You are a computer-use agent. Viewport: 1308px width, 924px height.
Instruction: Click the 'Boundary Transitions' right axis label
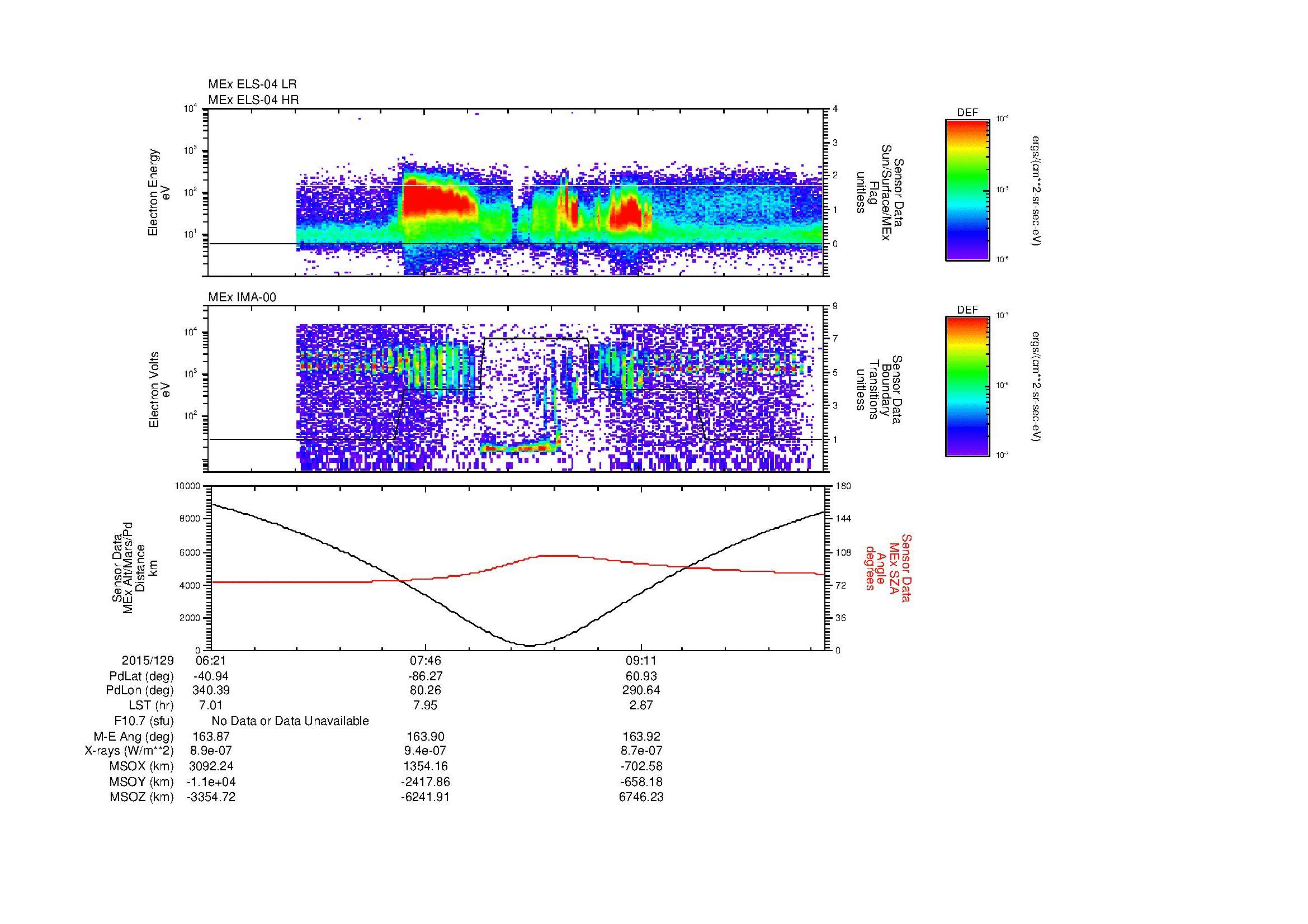[x=880, y=390]
